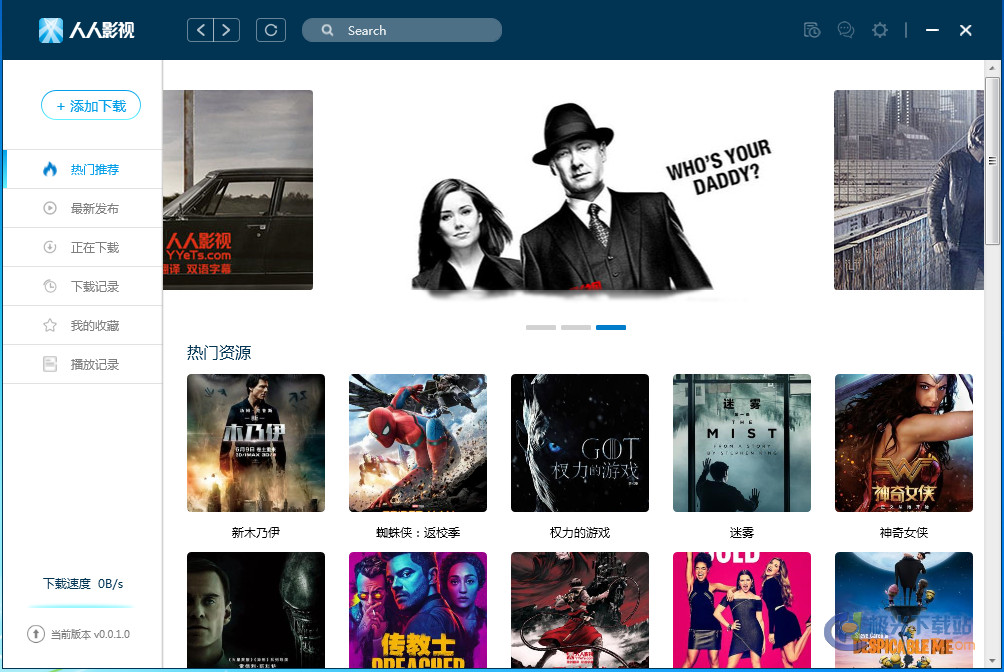Screen dimensions: 1004x672
Task: Show the right carousel banner with city bridge
Action: pos(909,190)
